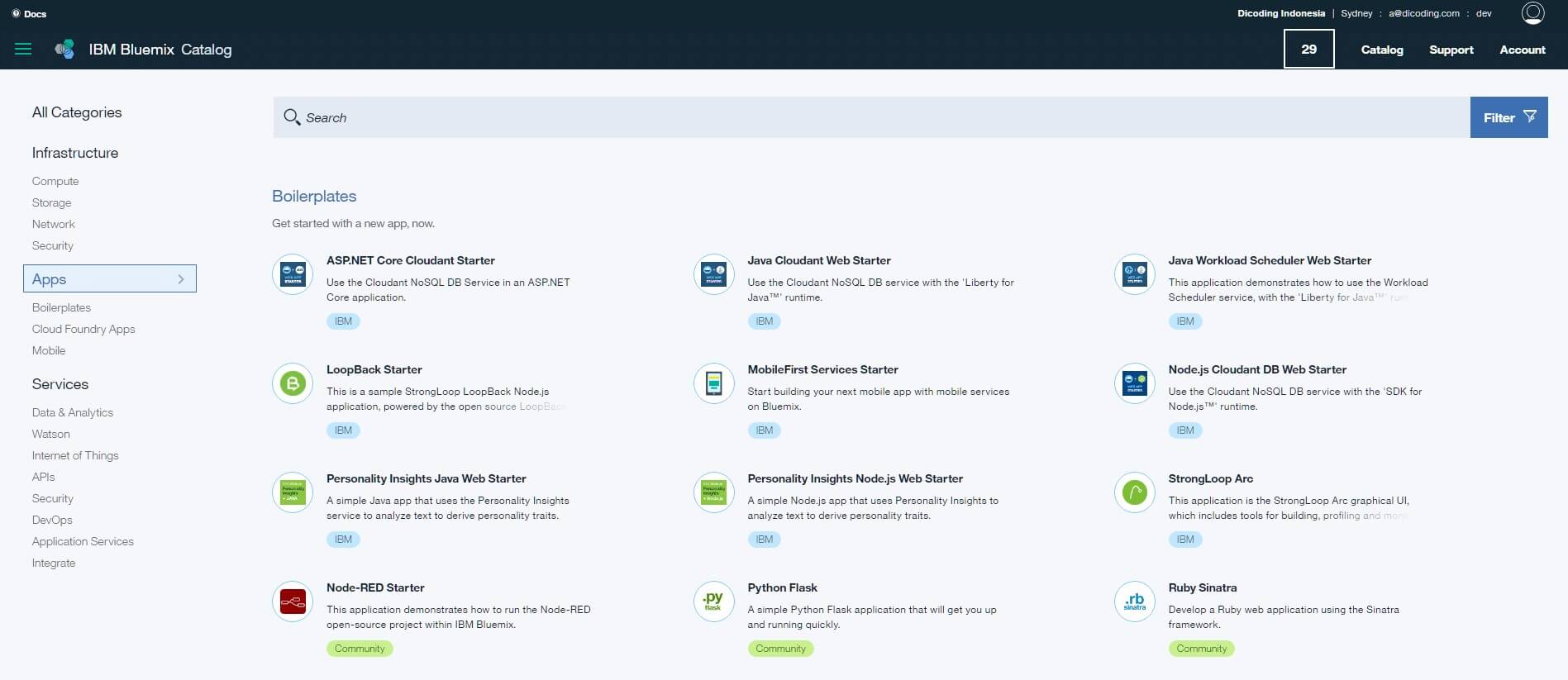Open LoopBack Starter title
This screenshot has width=1568, height=680.
pyautogui.click(x=374, y=369)
